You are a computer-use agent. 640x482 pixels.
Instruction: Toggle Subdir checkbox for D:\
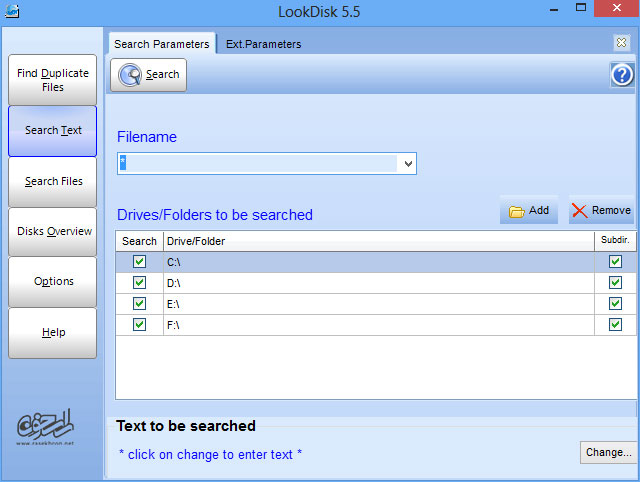(x=615, y=282)
